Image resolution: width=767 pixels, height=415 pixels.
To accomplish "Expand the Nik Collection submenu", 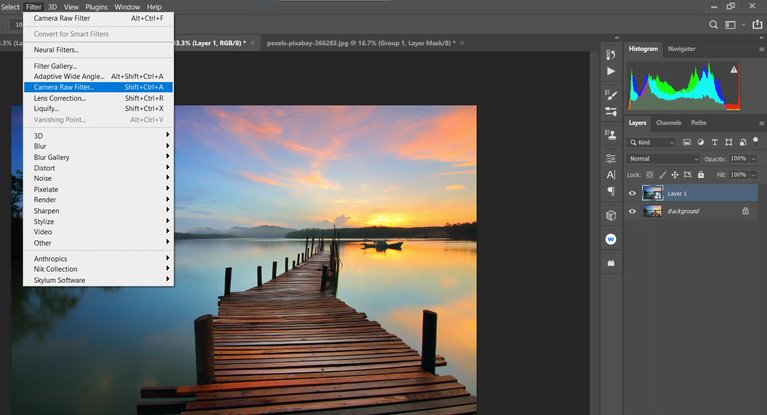I will [98, 269].
